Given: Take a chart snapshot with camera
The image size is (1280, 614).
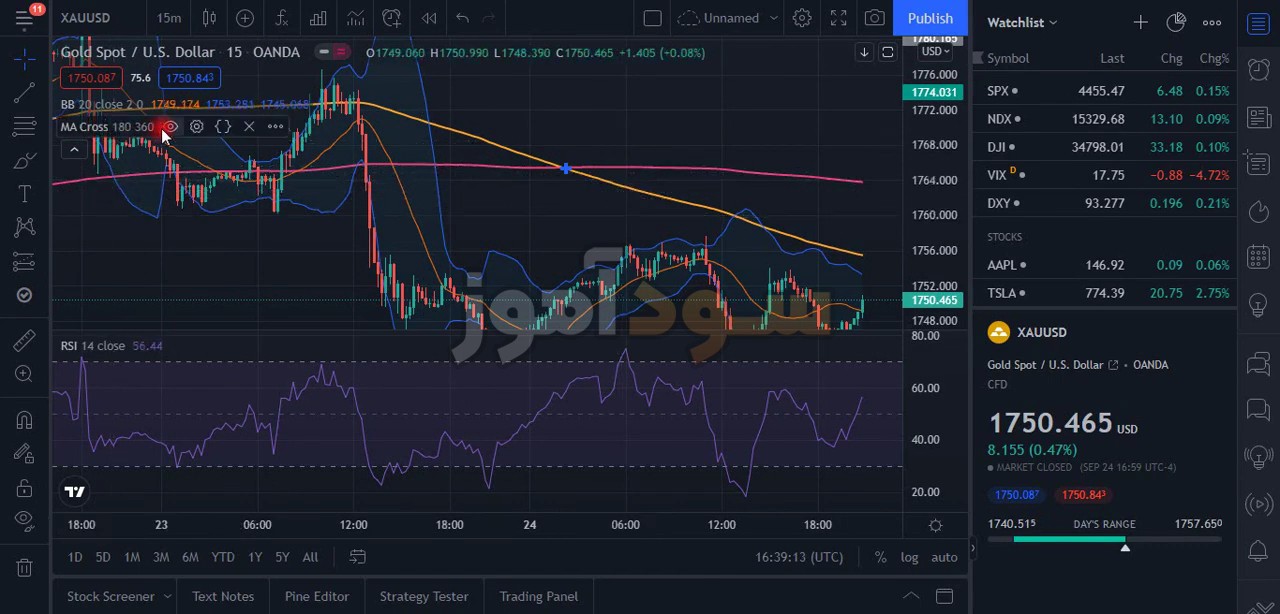Looking at the screenshot, I should (875, 18).
